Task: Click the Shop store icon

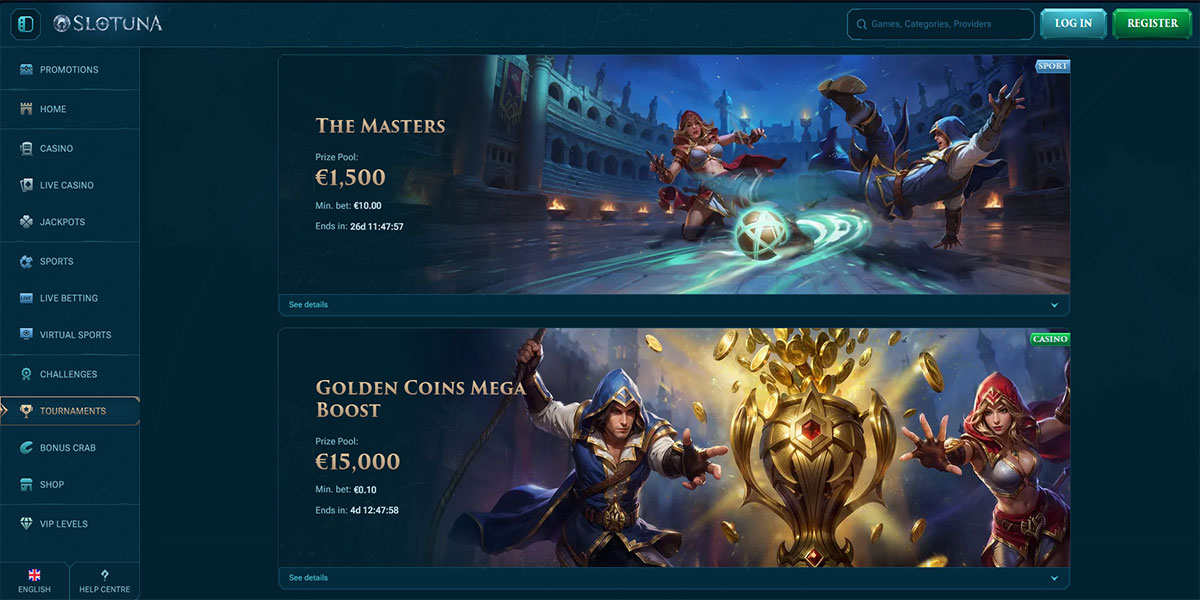Action: [x=26, y=484]
